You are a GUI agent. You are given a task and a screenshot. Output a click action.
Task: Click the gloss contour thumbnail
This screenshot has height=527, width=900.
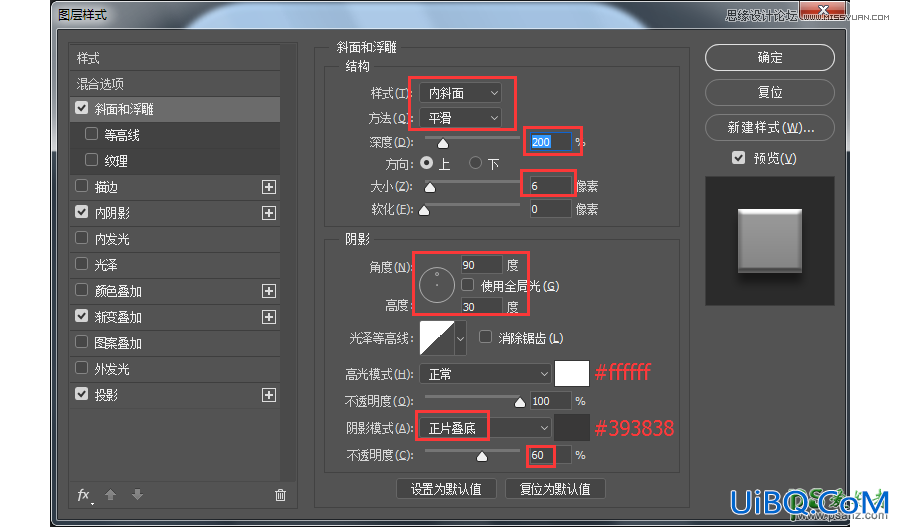tap(437, 338)
